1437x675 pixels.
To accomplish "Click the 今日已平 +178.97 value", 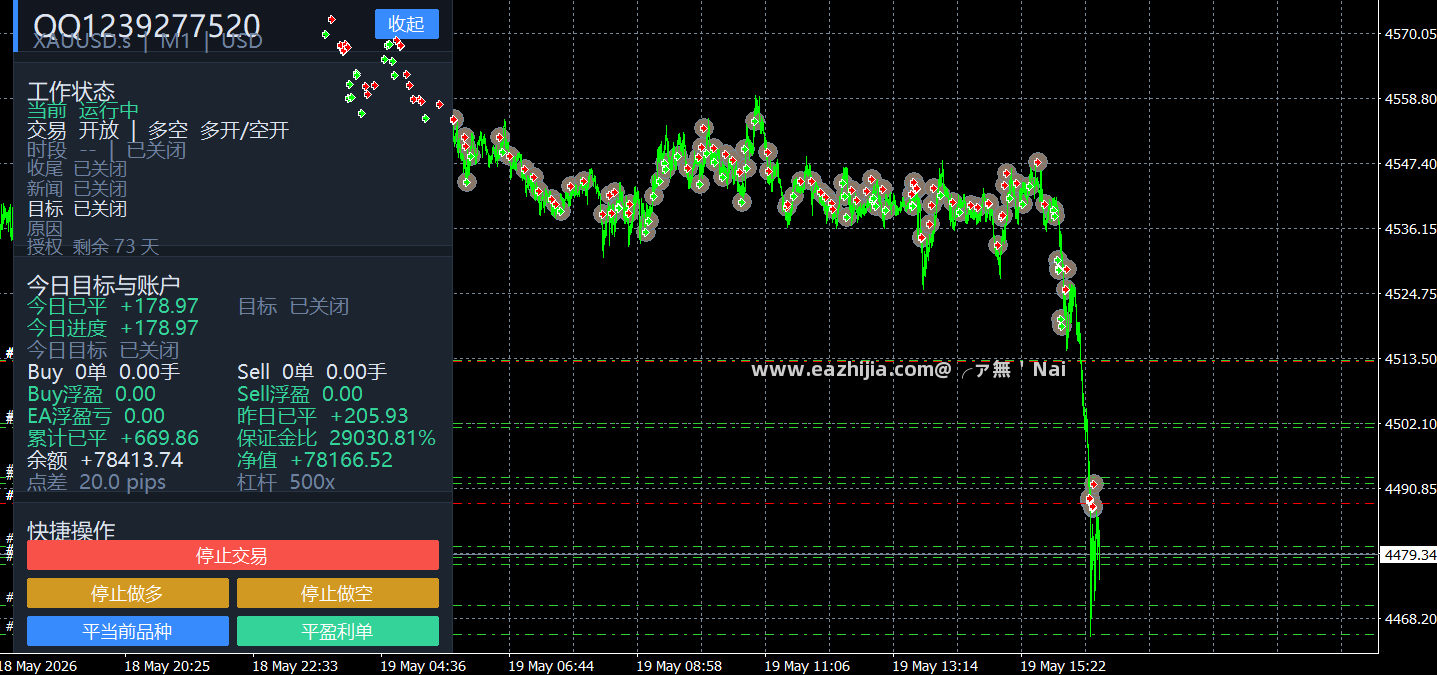I will (113, 306).
